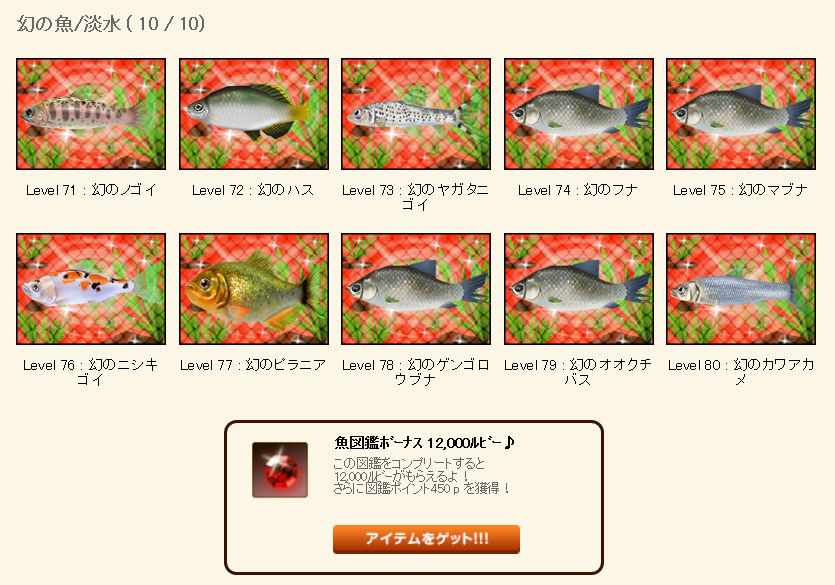Click the 幻の魚/淡水 (10 / 10) heading
The image size is (835, 585).
point(111,24)
